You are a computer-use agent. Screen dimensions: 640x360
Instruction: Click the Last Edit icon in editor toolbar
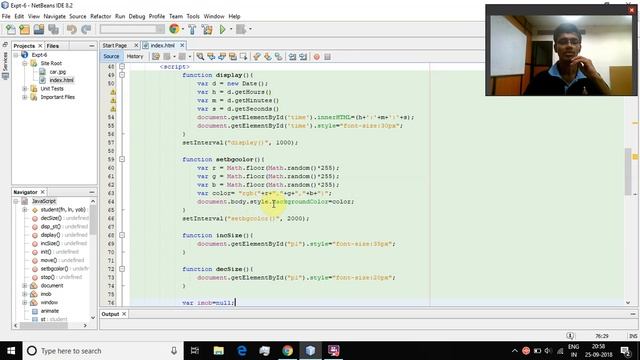[156, 57]
